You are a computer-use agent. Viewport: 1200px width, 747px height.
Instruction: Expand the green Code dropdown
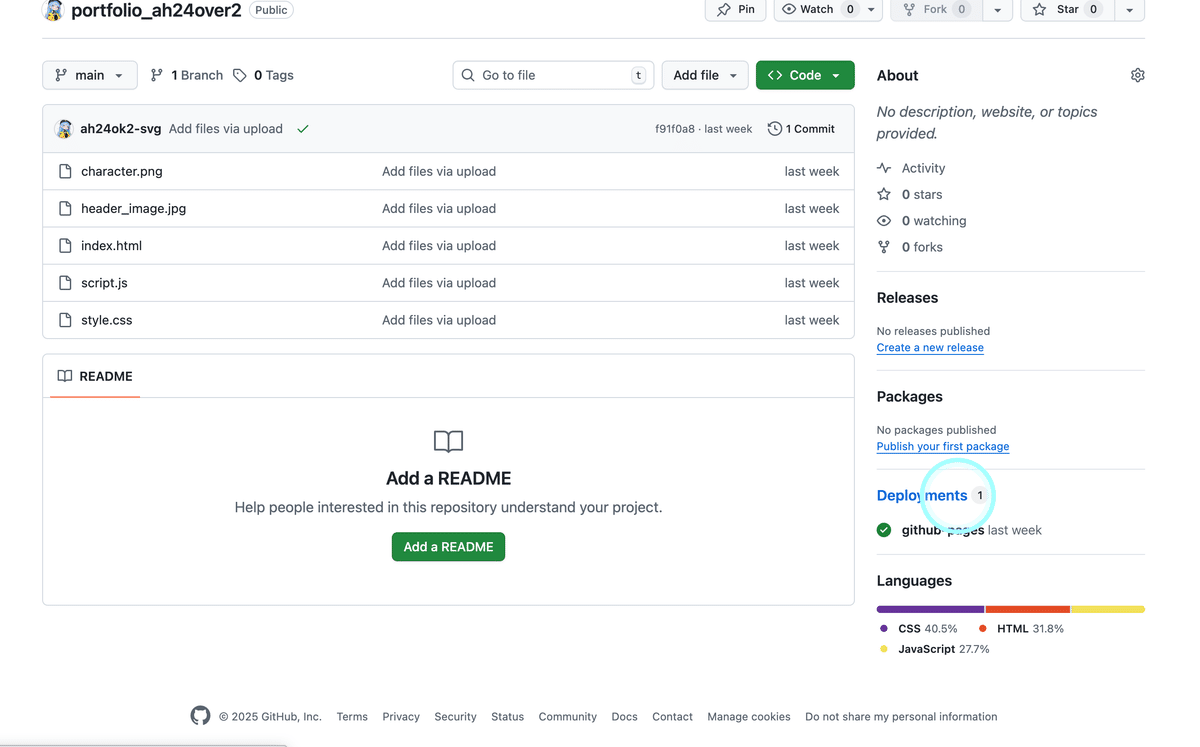point(805,75)
